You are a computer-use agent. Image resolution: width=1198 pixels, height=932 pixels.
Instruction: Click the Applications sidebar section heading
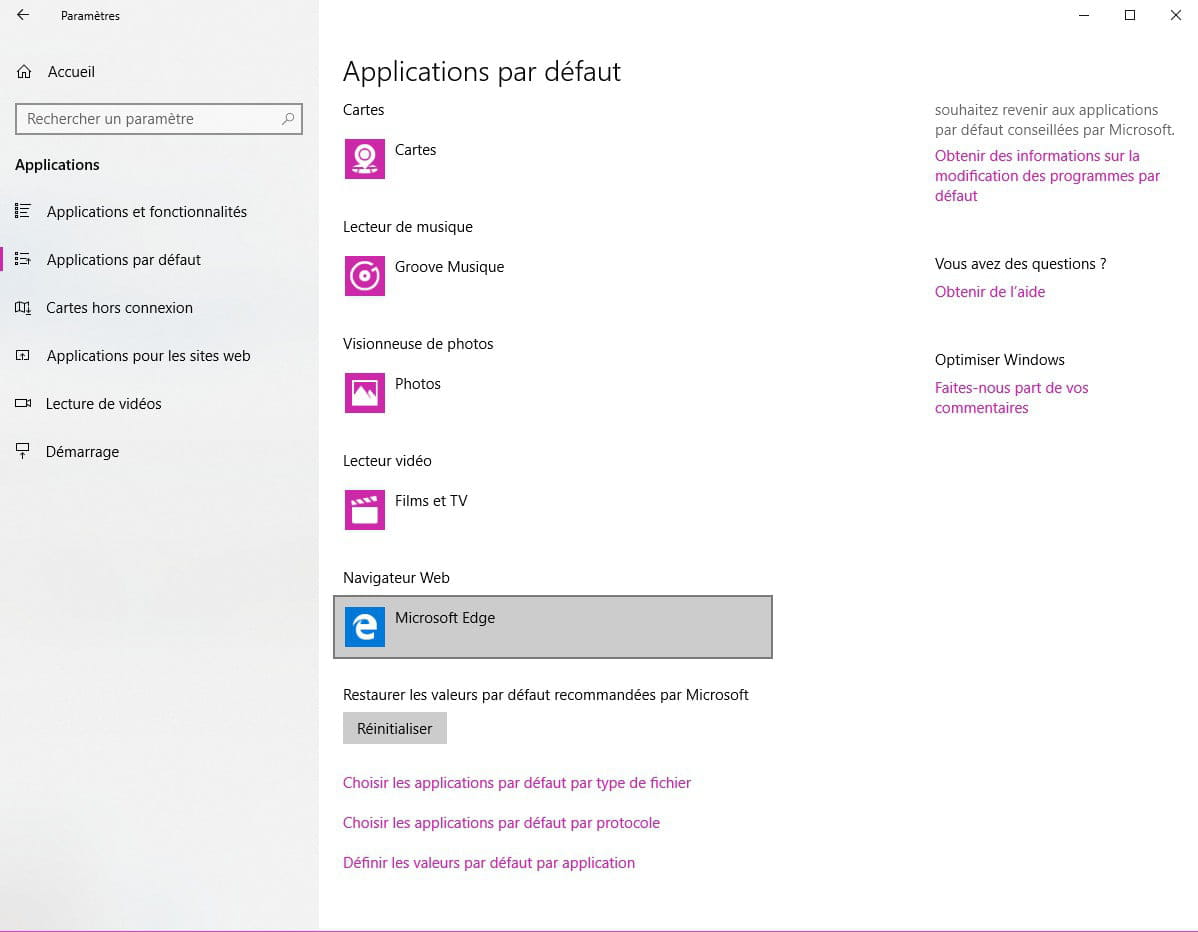pyautogui.click(x=57, y=165)
